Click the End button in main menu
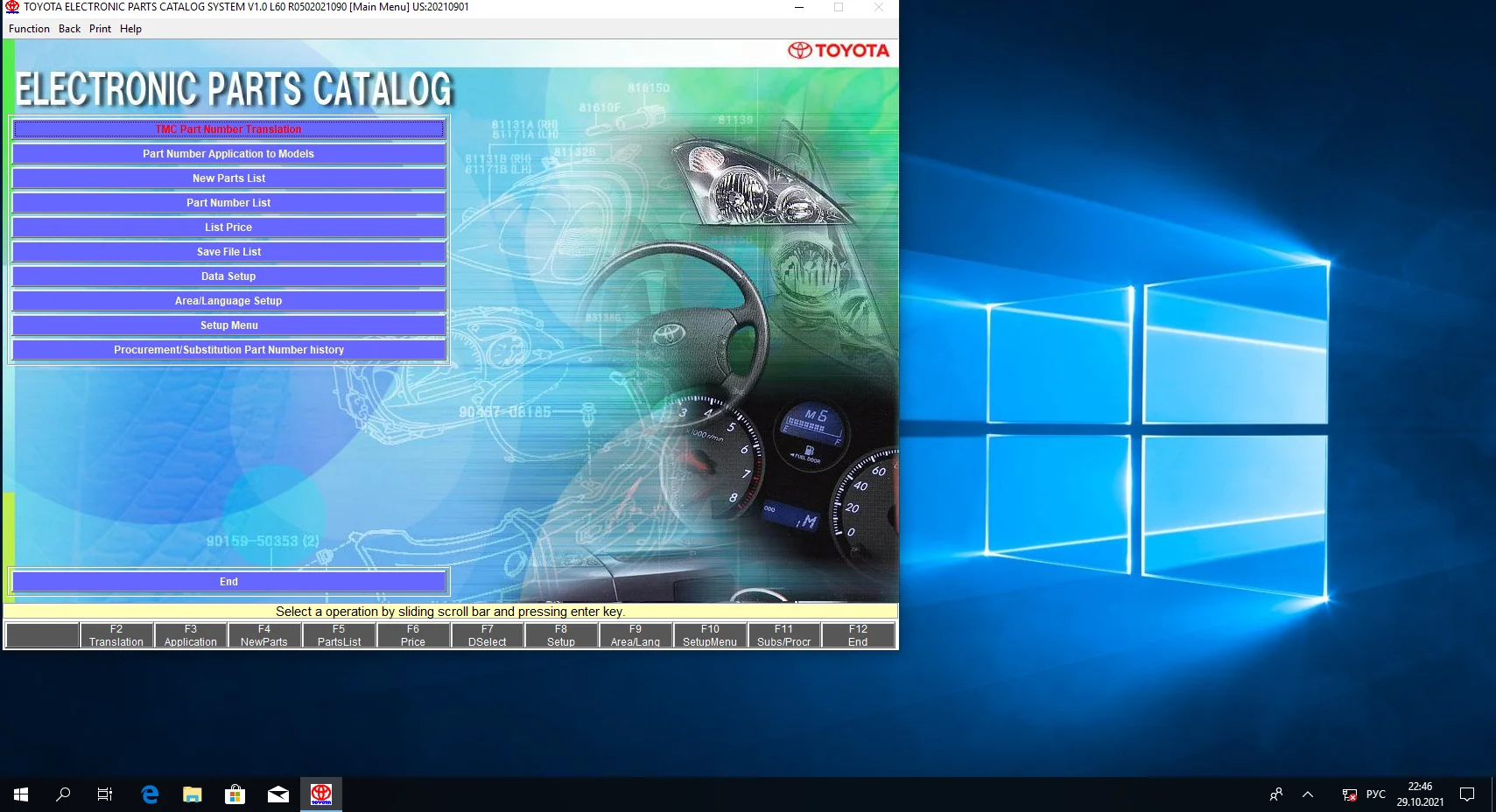Screen dimensions: 1496x812 coord(228,582)
